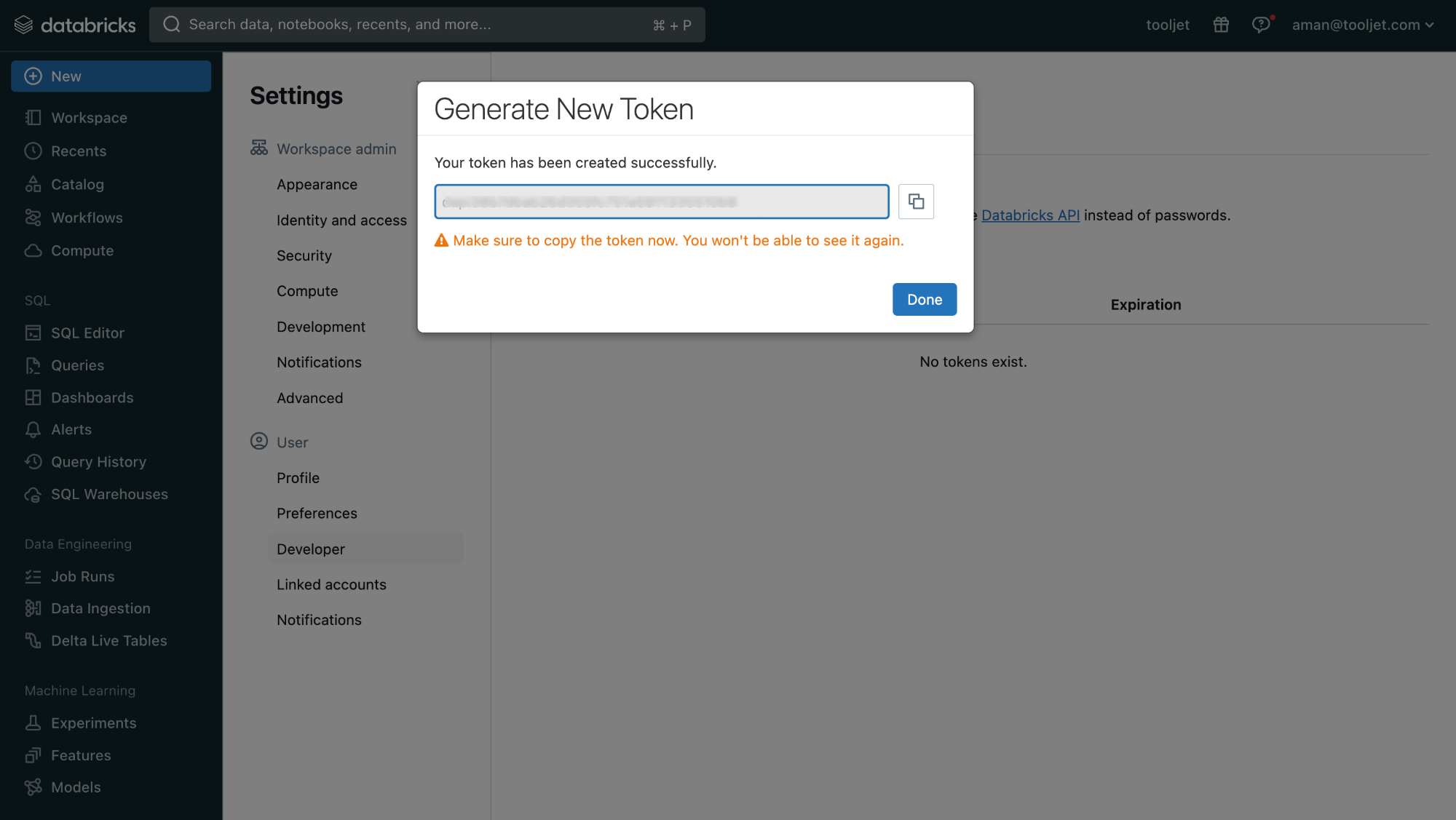Click the New button in sidebar
Screen dimensions: 1456x820
click(111, 76)
